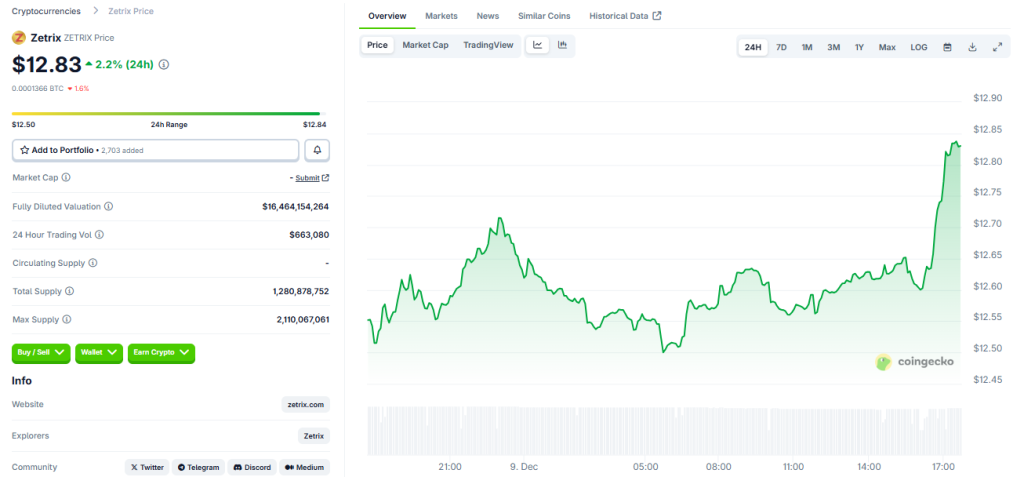Go to the Markets tab
This screenshot has height=477, width=1024.
(x=441, y=16)
